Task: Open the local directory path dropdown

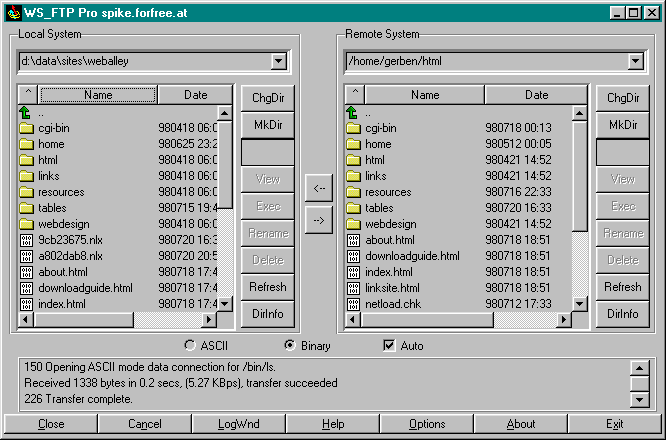Action: pyautogui.click(x=279, y=62)
